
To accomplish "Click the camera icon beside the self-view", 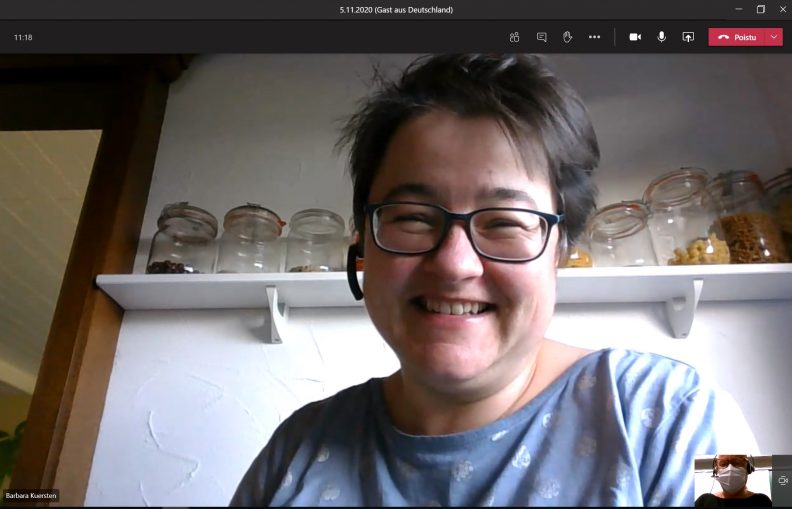I will (x=782, y=480).
